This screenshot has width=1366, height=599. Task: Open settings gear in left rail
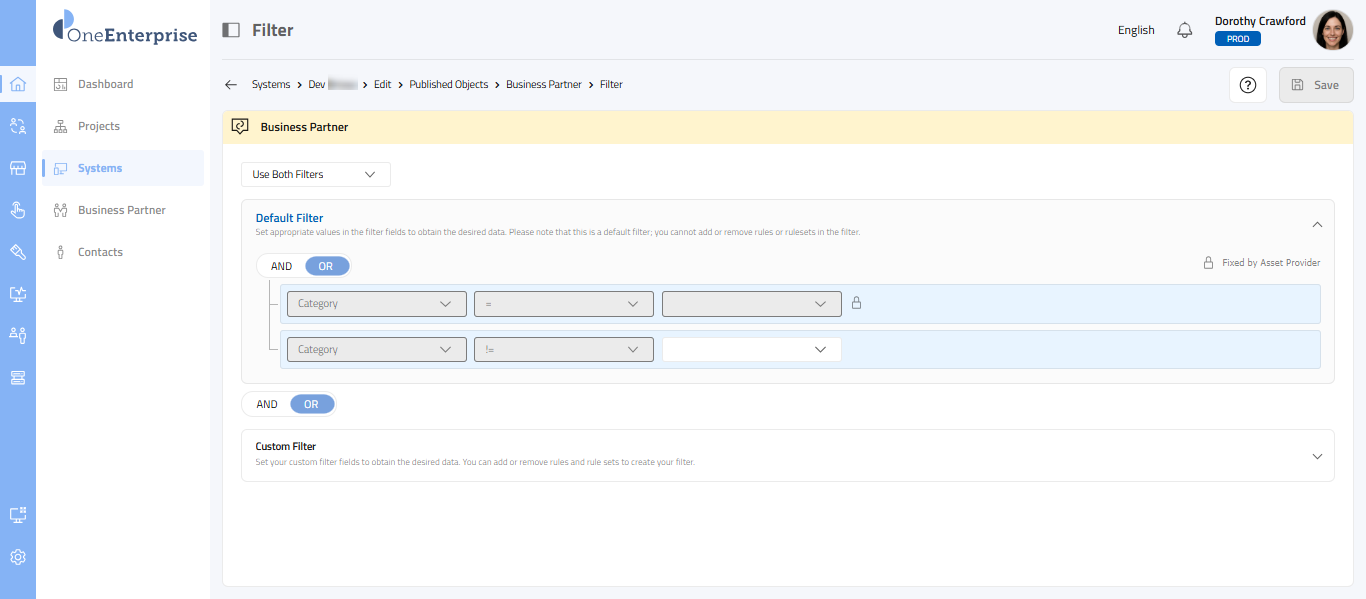pos(18,557)
